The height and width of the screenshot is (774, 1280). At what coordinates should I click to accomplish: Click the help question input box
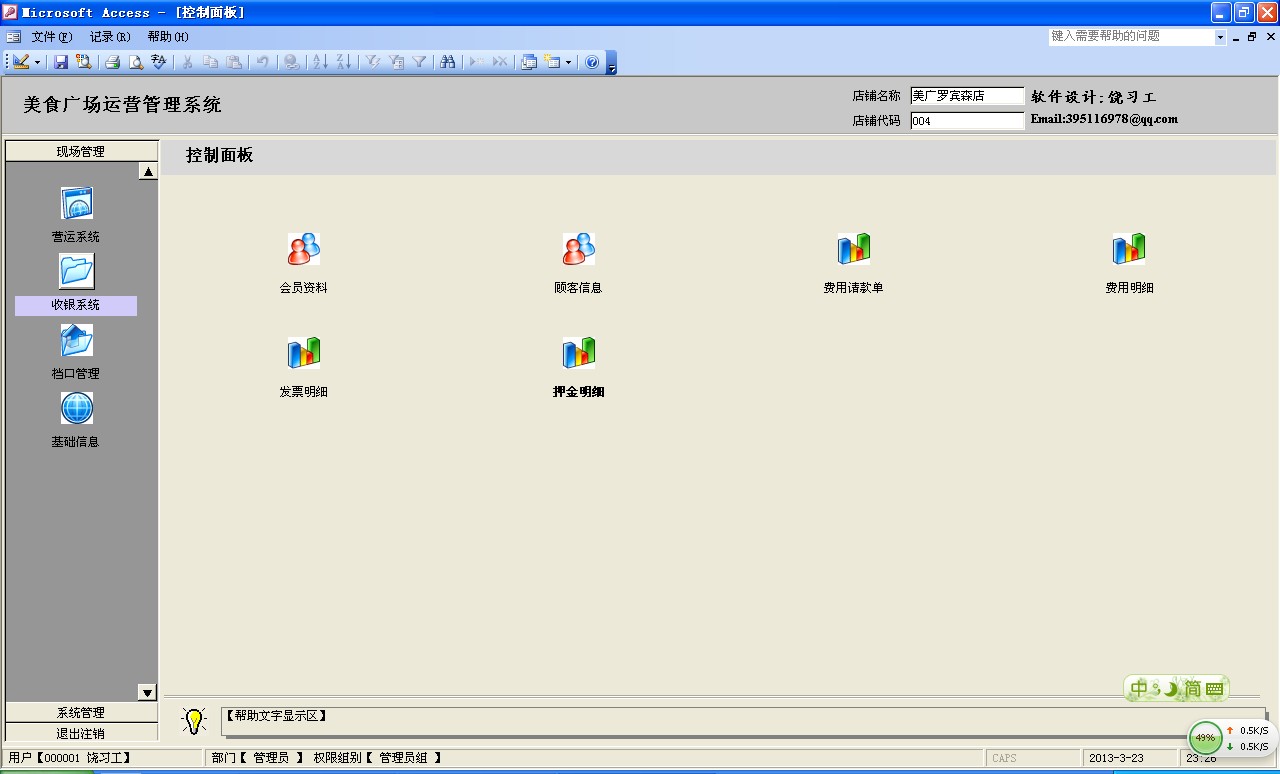coord(1131,37)
